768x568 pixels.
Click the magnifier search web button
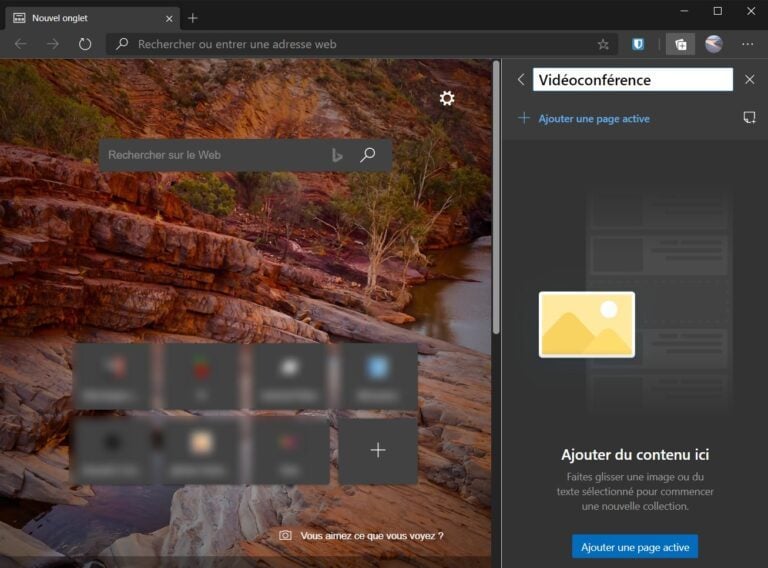(x=367, y=155)
